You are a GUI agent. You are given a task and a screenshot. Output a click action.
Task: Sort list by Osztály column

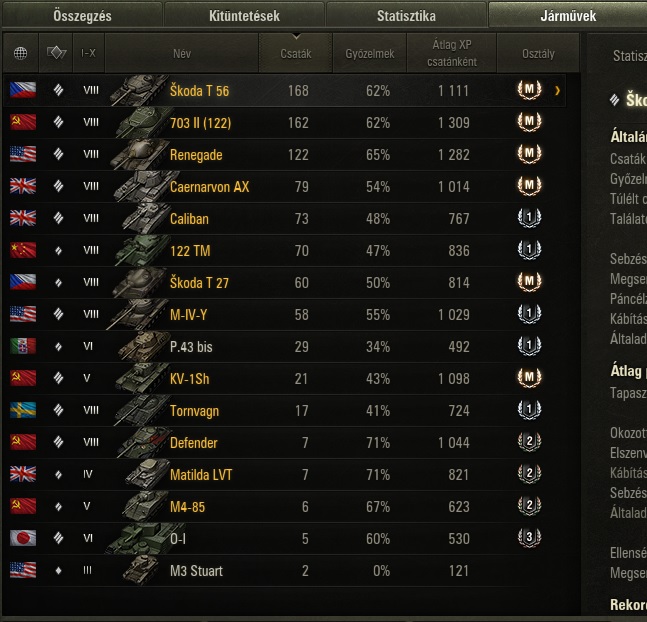coord(538,53)
